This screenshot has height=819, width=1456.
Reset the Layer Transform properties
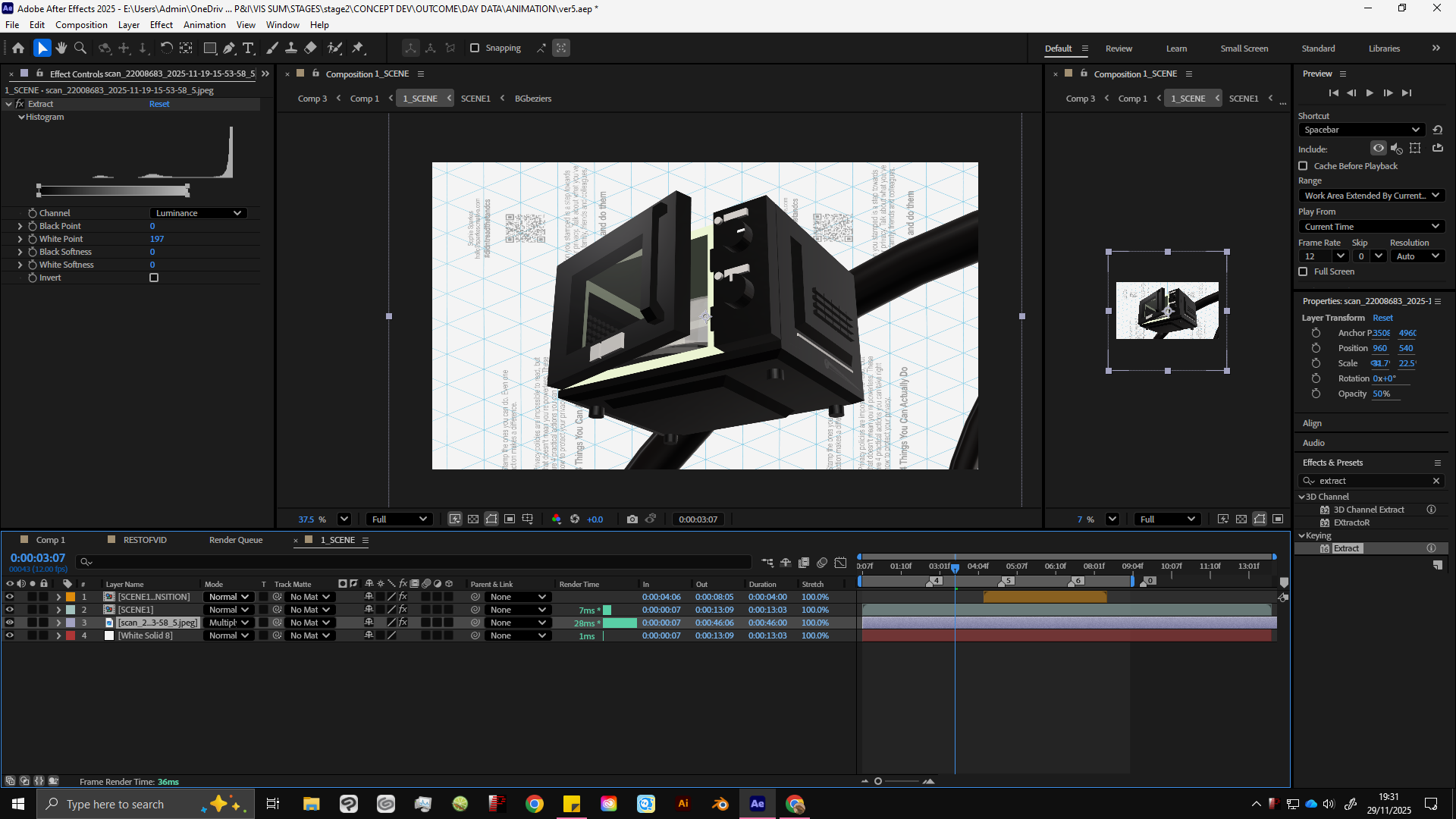[1382, 318]
